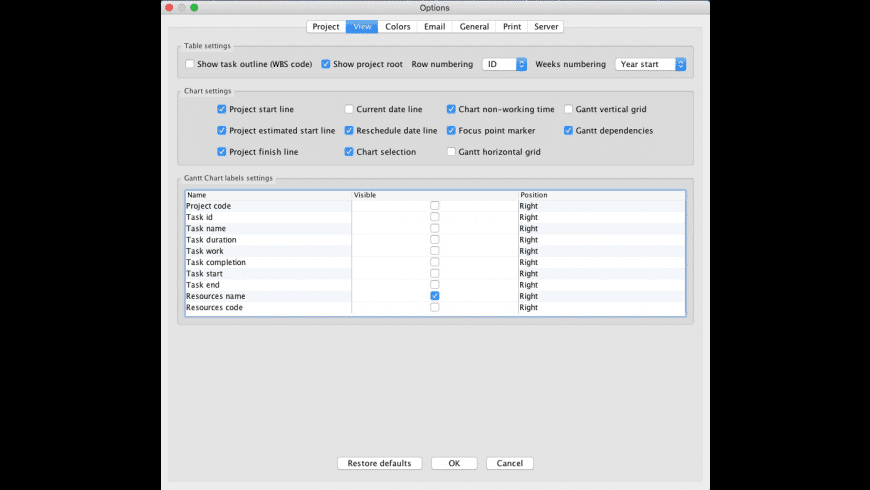
Task: Open the General tab
Action: (474, 27)
